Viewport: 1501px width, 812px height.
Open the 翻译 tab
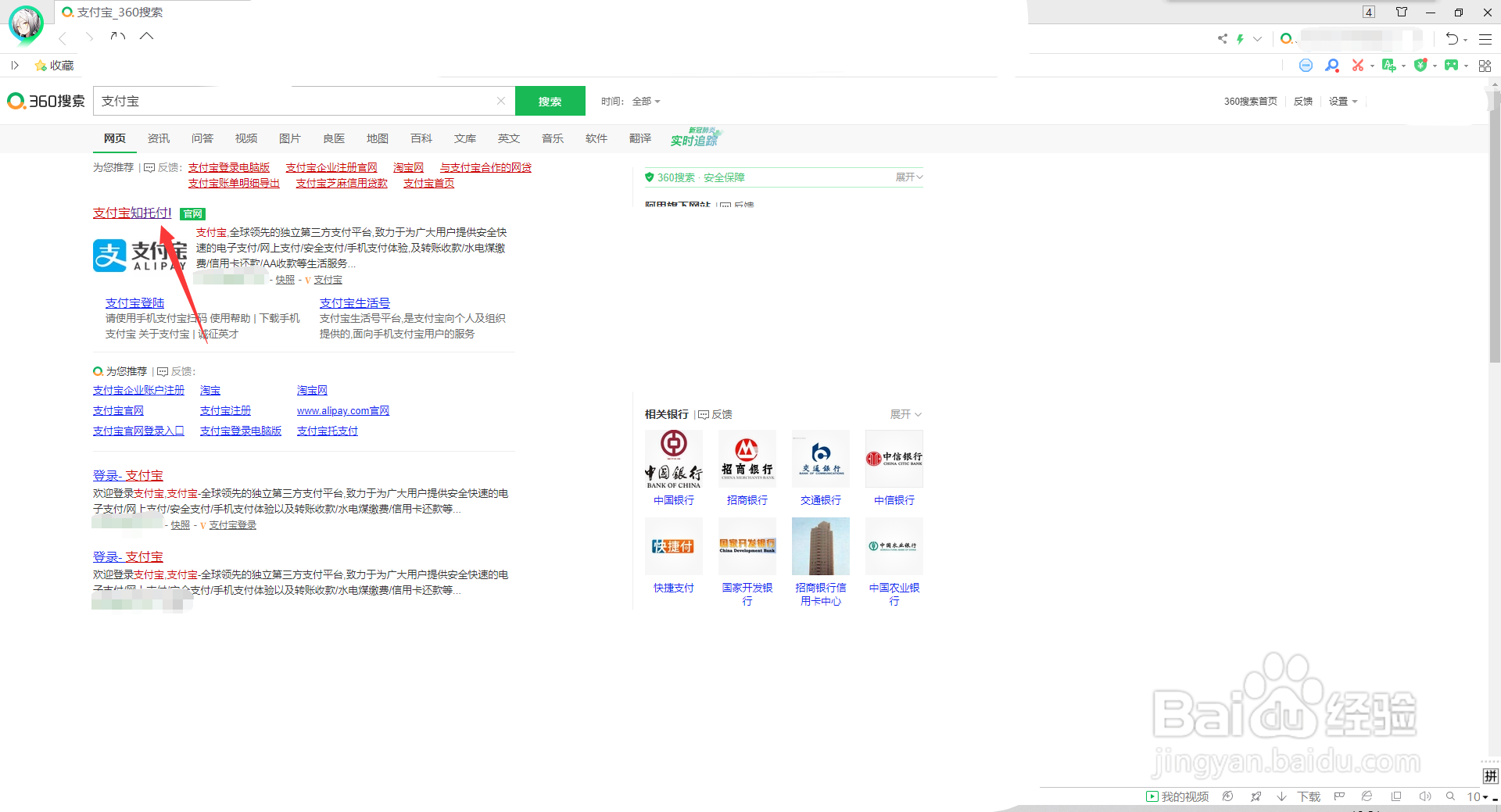tap(640, 138)
